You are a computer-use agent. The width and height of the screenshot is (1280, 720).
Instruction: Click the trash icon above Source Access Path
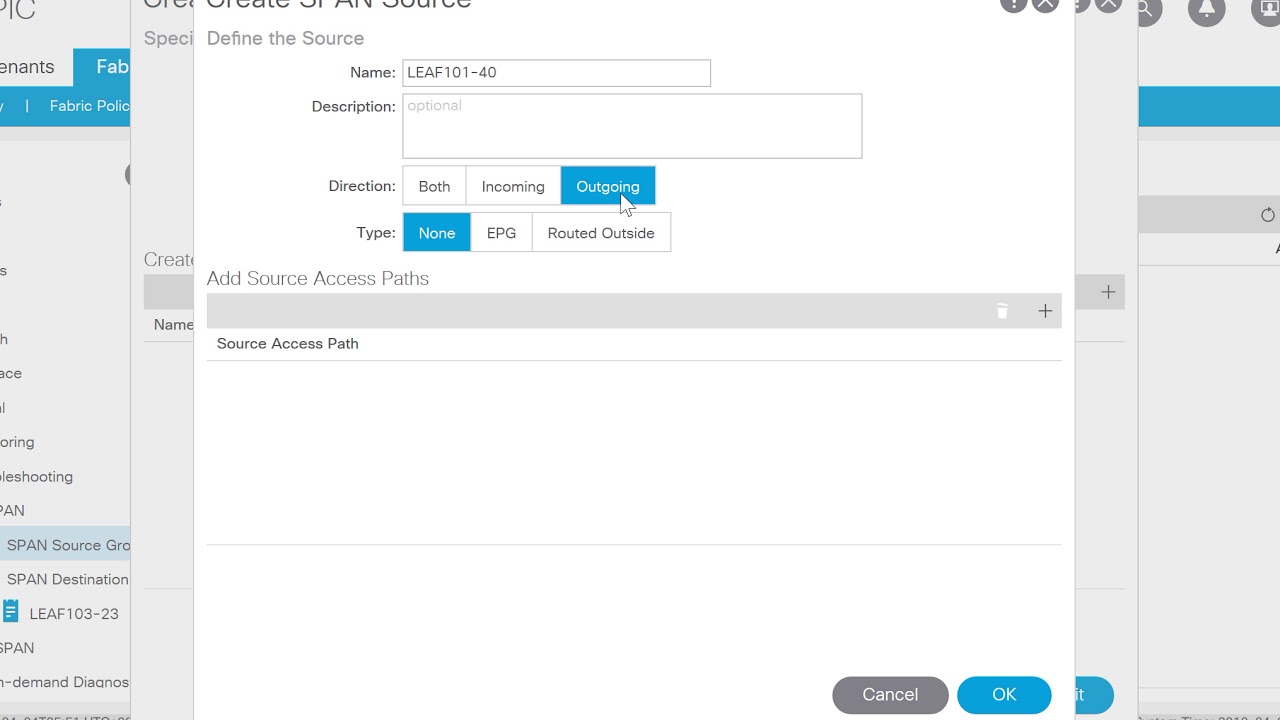1002,311
